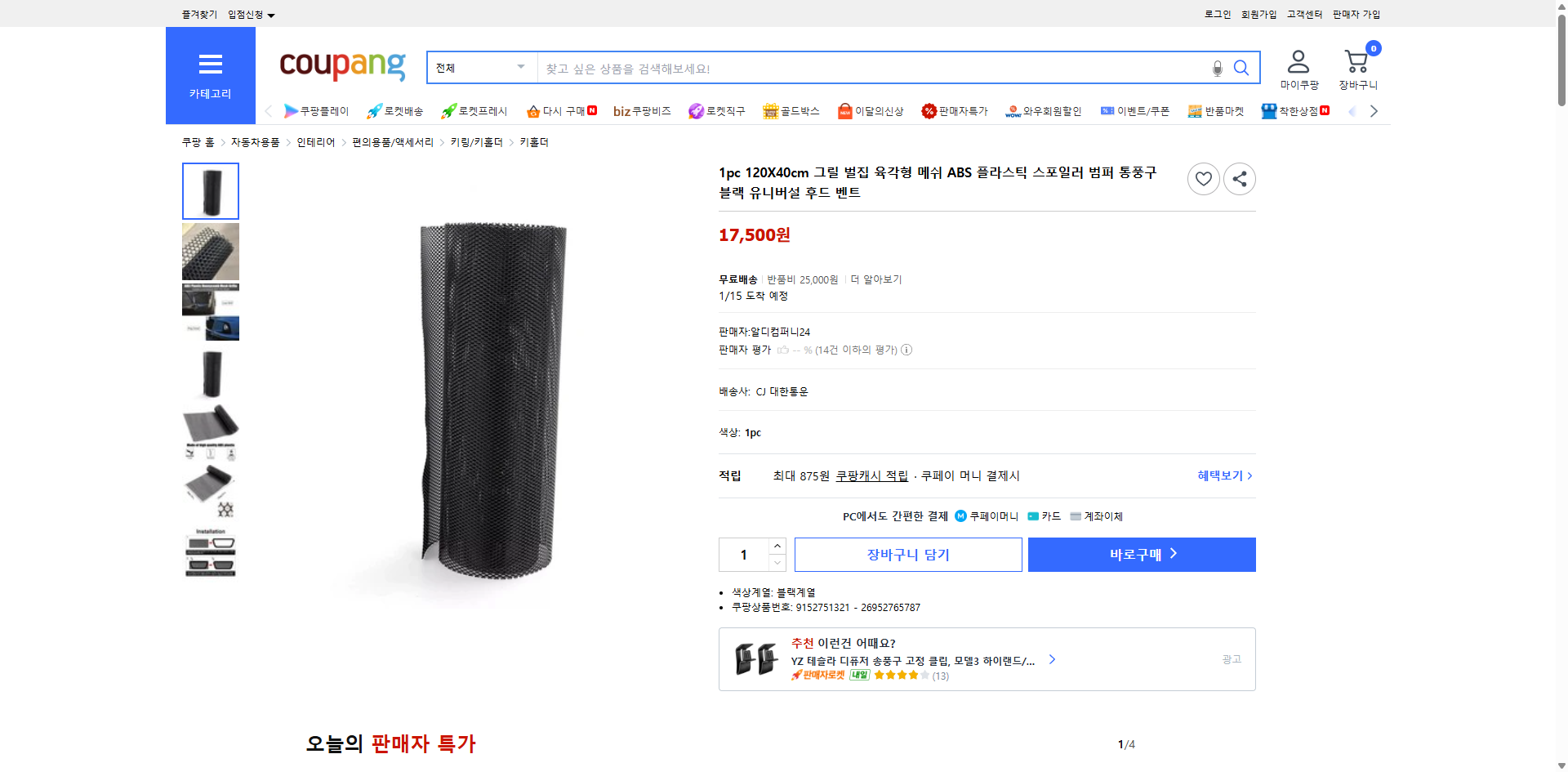Image resolution: width=1568 pixels, height=772 pixels.
Task: Use the microphone voice search icon
Action: point(1216,68)
